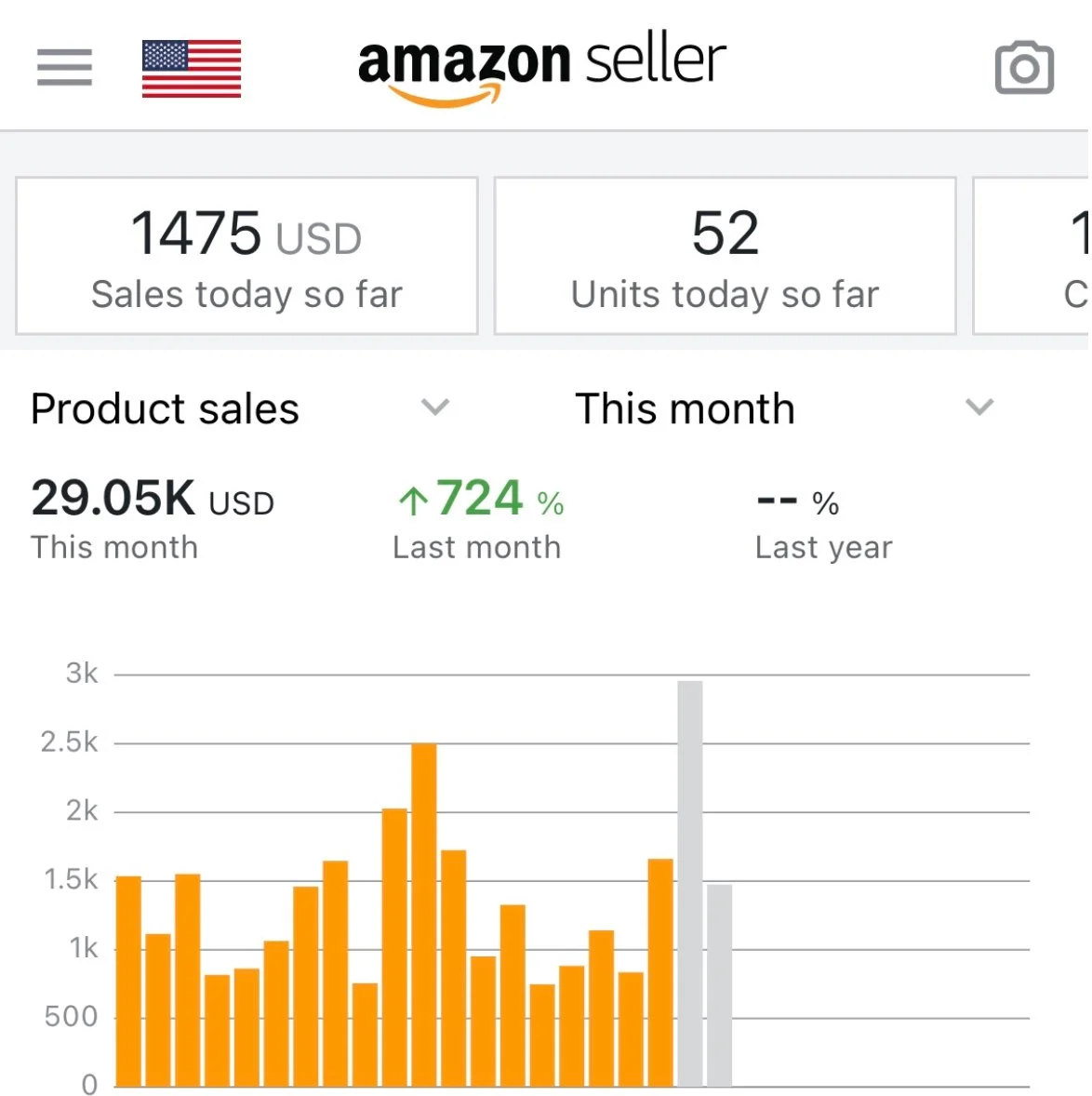The width and height of the screenshot is (1092, 1096).
Task: Open the This month period dropdown
Action: tap(685, 408)
